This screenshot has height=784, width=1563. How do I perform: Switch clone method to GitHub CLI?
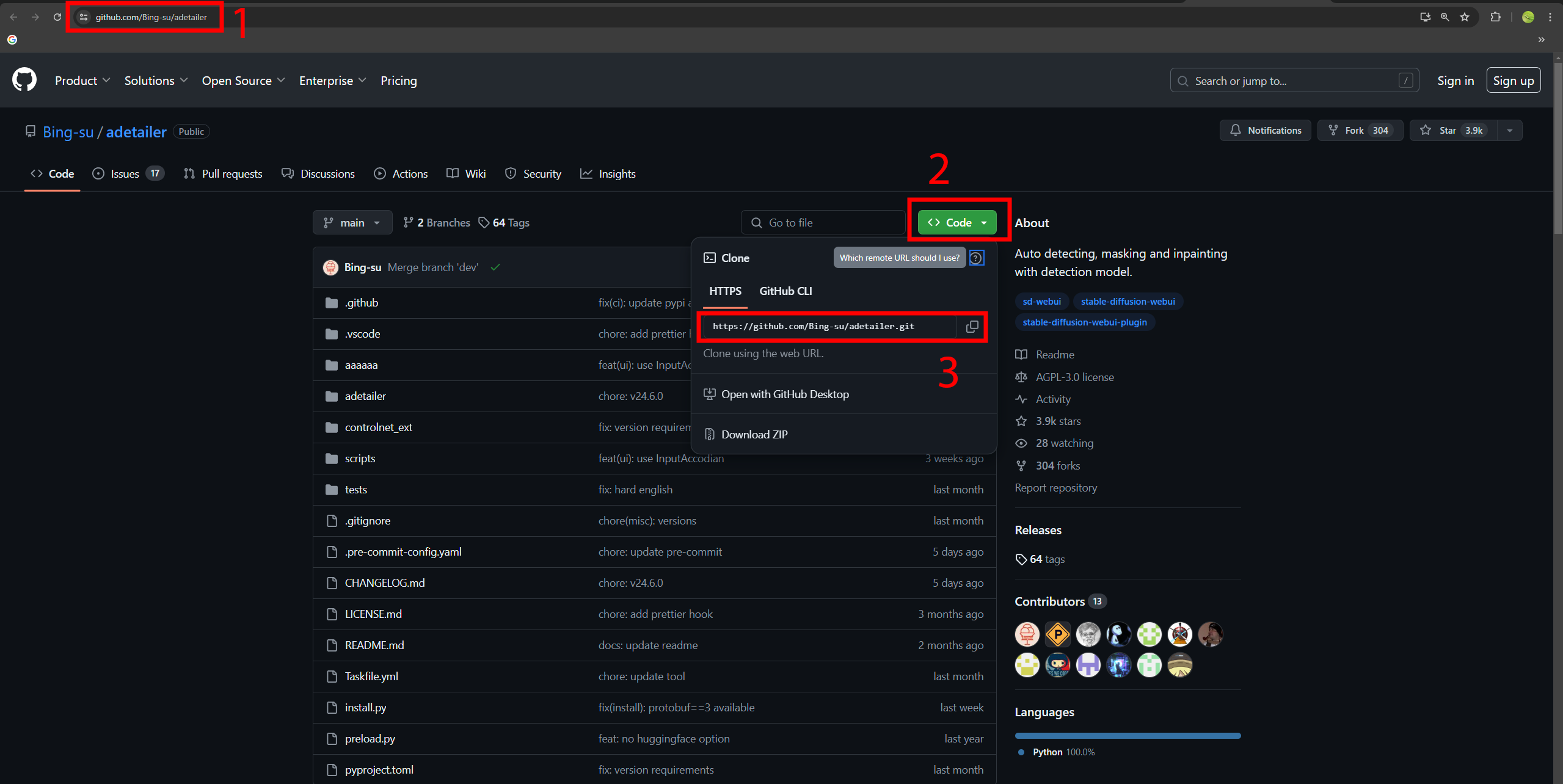tap(785, 291)
